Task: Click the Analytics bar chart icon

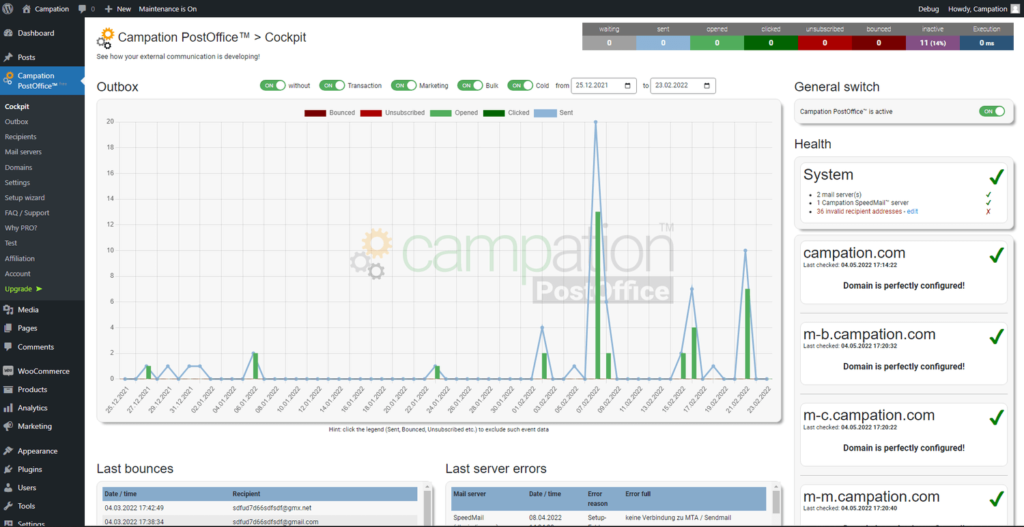Action: tap(8, 408)
